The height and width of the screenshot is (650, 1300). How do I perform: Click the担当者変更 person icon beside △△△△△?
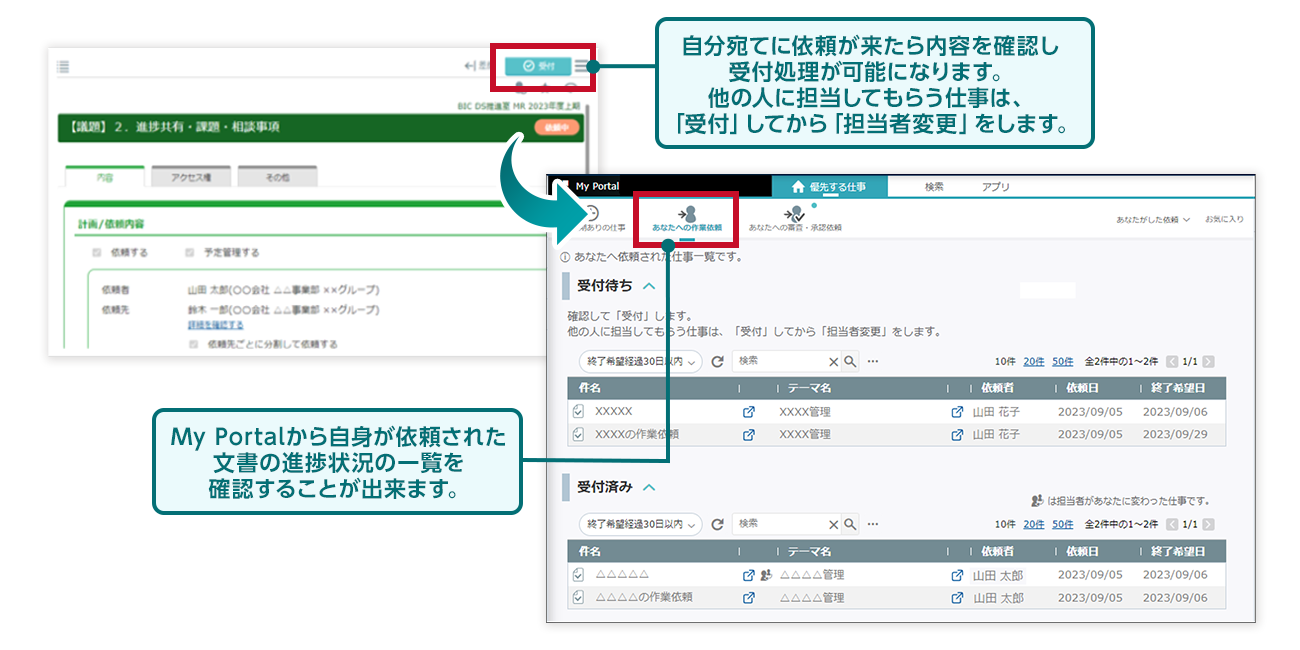765,575
